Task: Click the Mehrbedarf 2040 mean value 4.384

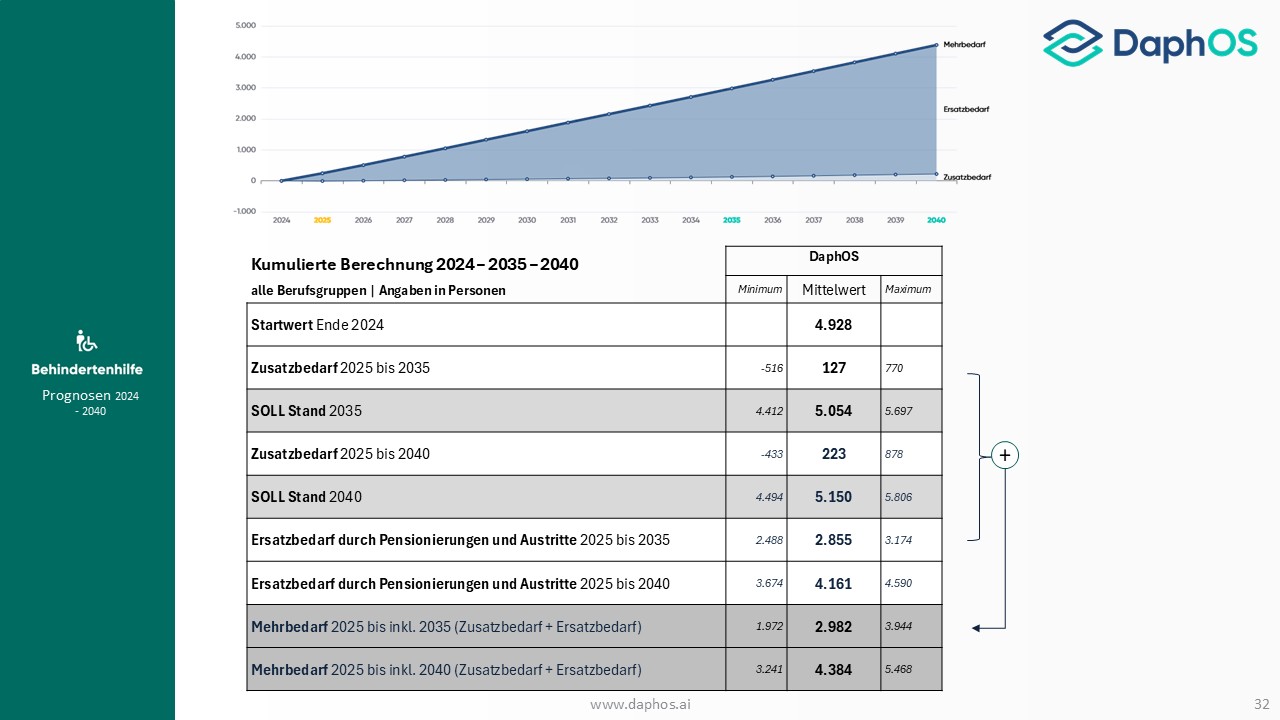Action: pyautogui.click(x=833, y=670)
